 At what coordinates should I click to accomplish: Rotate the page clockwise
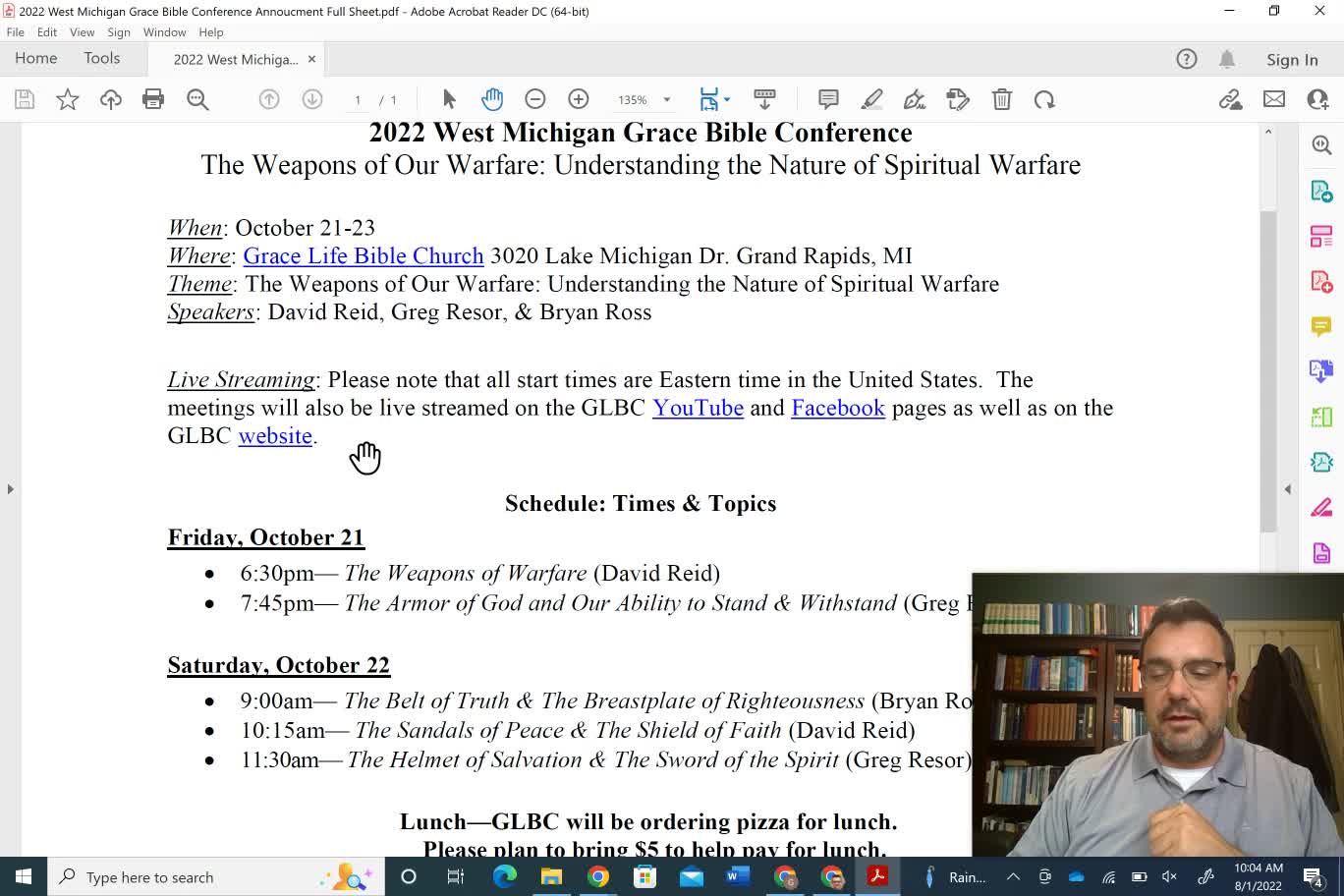(x=1044, y=99)
